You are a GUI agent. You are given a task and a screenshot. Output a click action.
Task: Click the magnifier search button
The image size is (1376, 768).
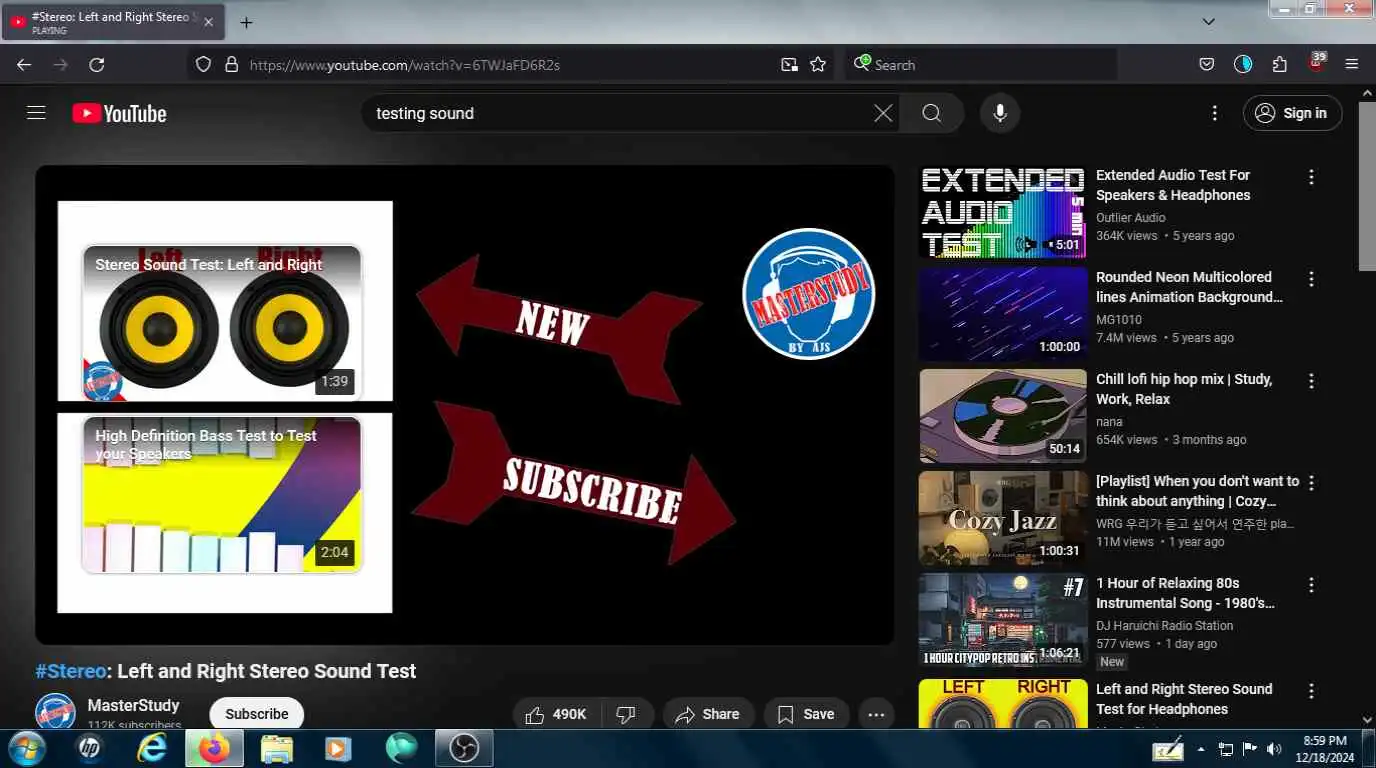pos(932,113)
